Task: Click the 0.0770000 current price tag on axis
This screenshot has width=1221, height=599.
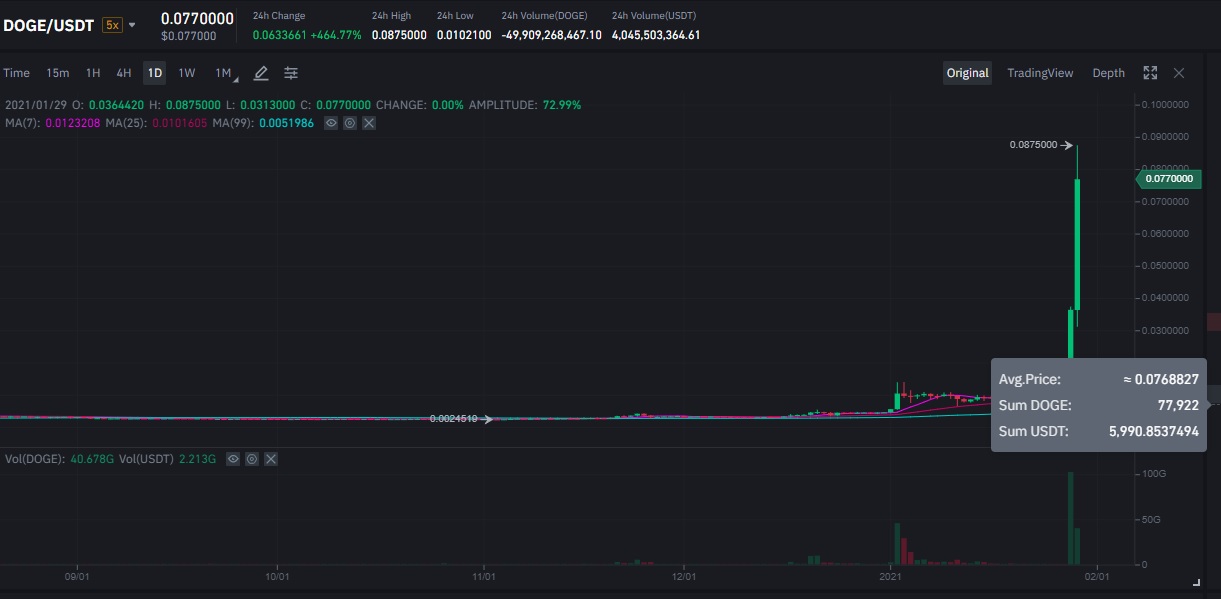Action: click(x=1169, y=178)
